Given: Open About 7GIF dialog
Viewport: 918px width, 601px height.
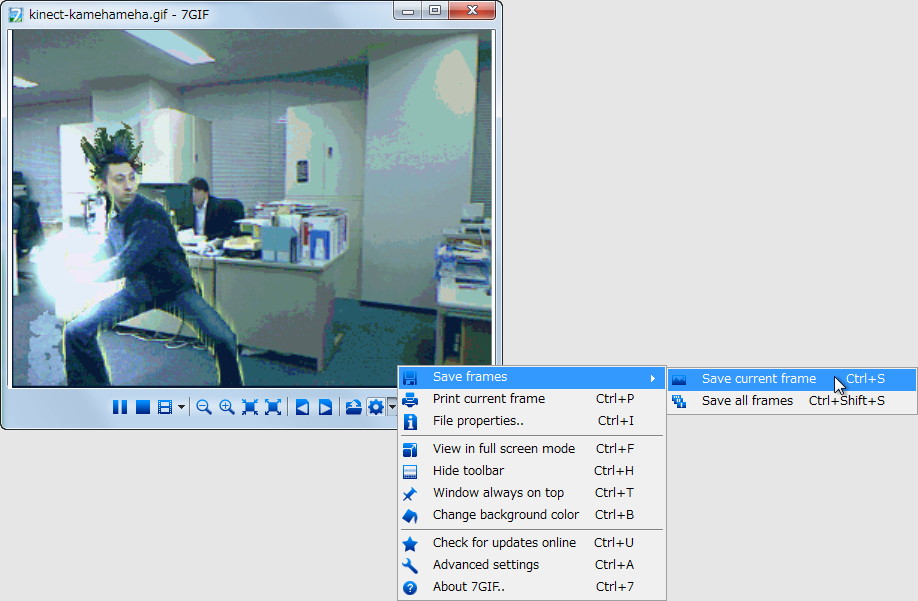Looking at the screenshot, I should [532, 588].
